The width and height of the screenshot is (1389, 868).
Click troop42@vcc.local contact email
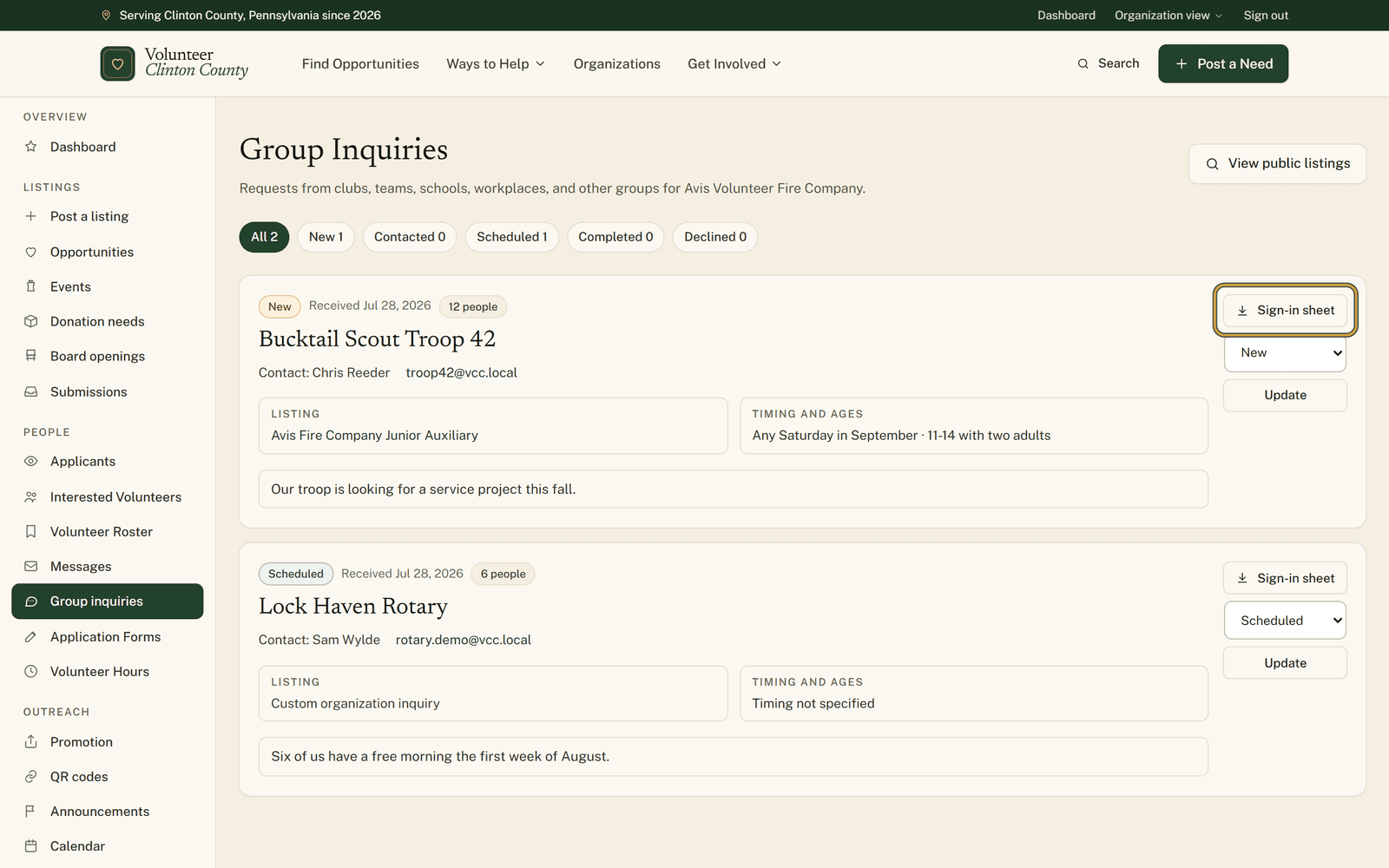[461, 372]
